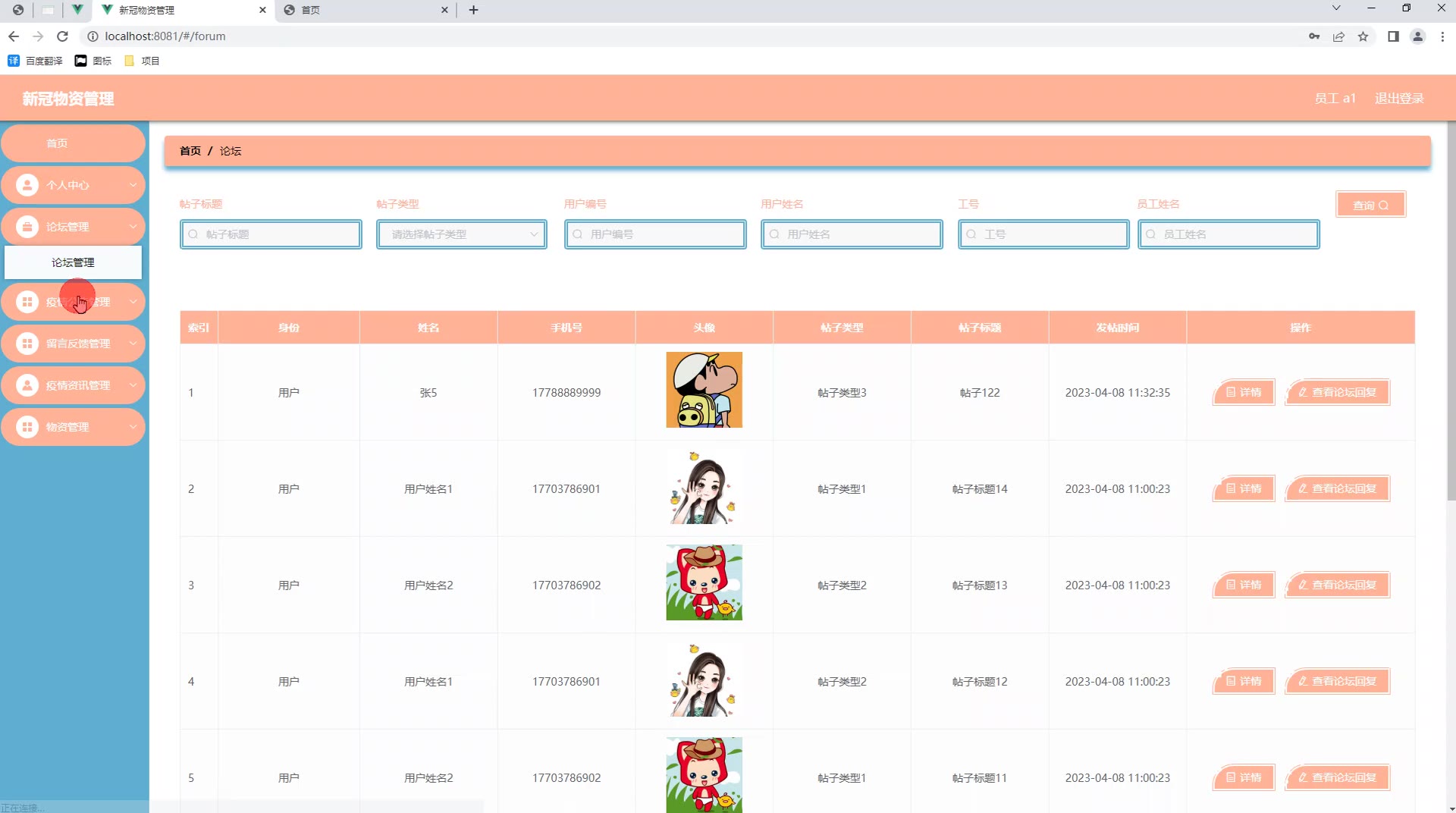Screen dimensions: 1456x813
Task: Click the magnifier icon in 帖子标题 search field
Action: (193, 234)
